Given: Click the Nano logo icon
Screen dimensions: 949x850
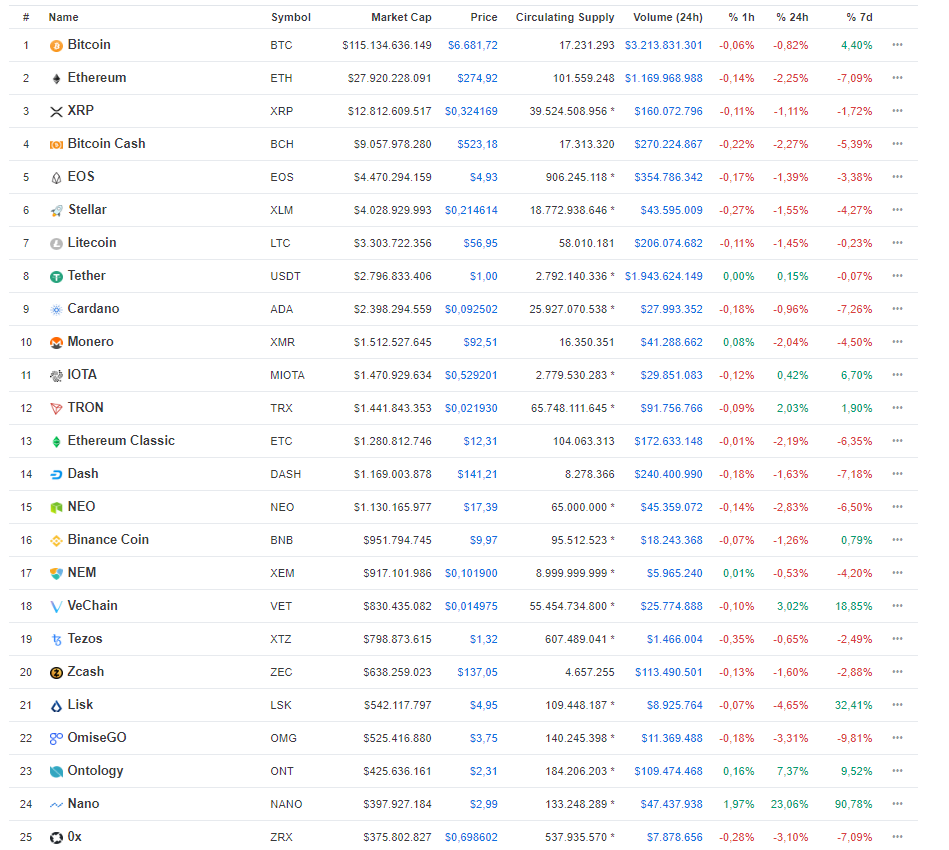Looking at the screenshot, I should click(56, 805).
